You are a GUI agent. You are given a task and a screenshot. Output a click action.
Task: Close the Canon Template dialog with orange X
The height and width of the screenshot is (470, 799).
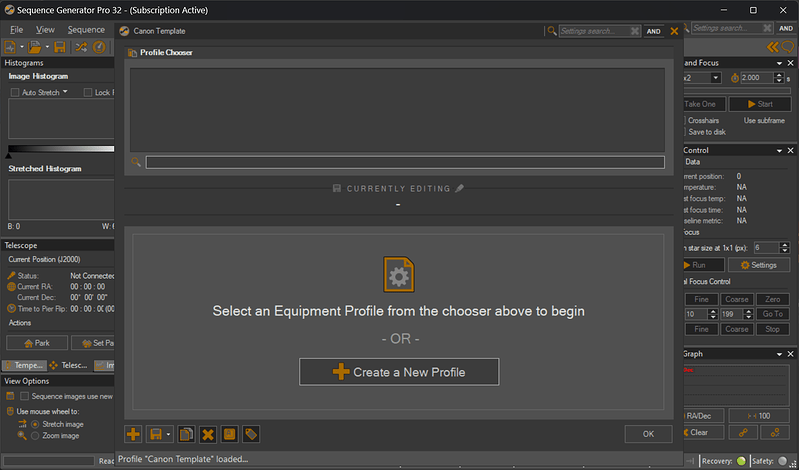[674, 31]
